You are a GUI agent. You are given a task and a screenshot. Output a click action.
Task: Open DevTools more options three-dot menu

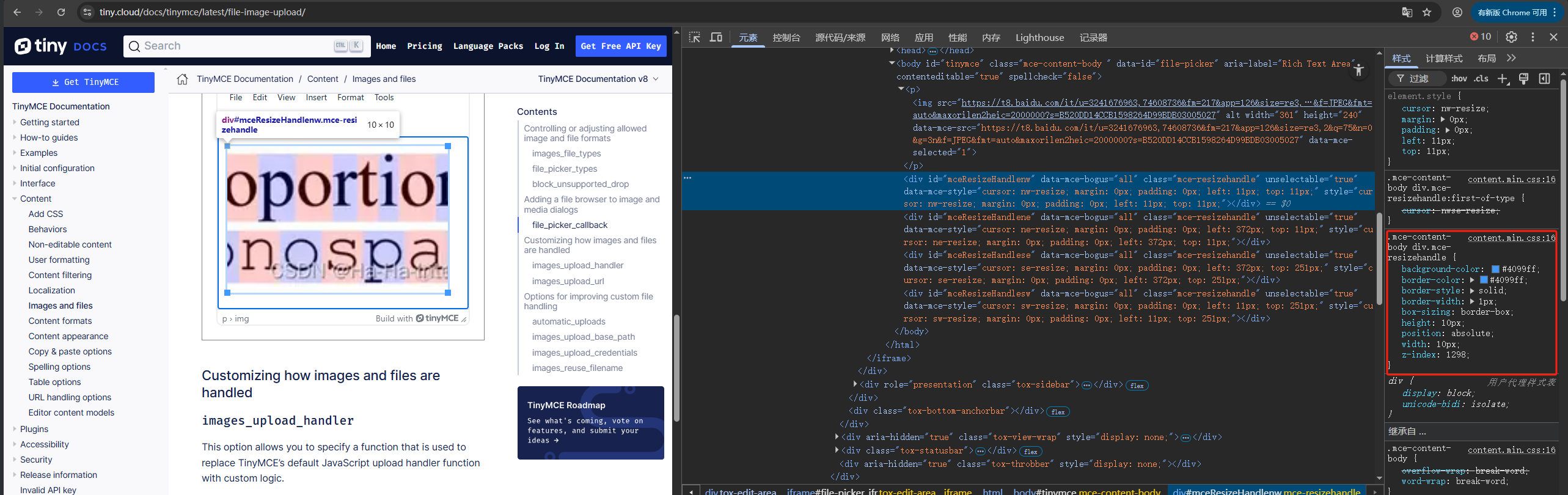pyautogui.click(x=1533, y=37)
